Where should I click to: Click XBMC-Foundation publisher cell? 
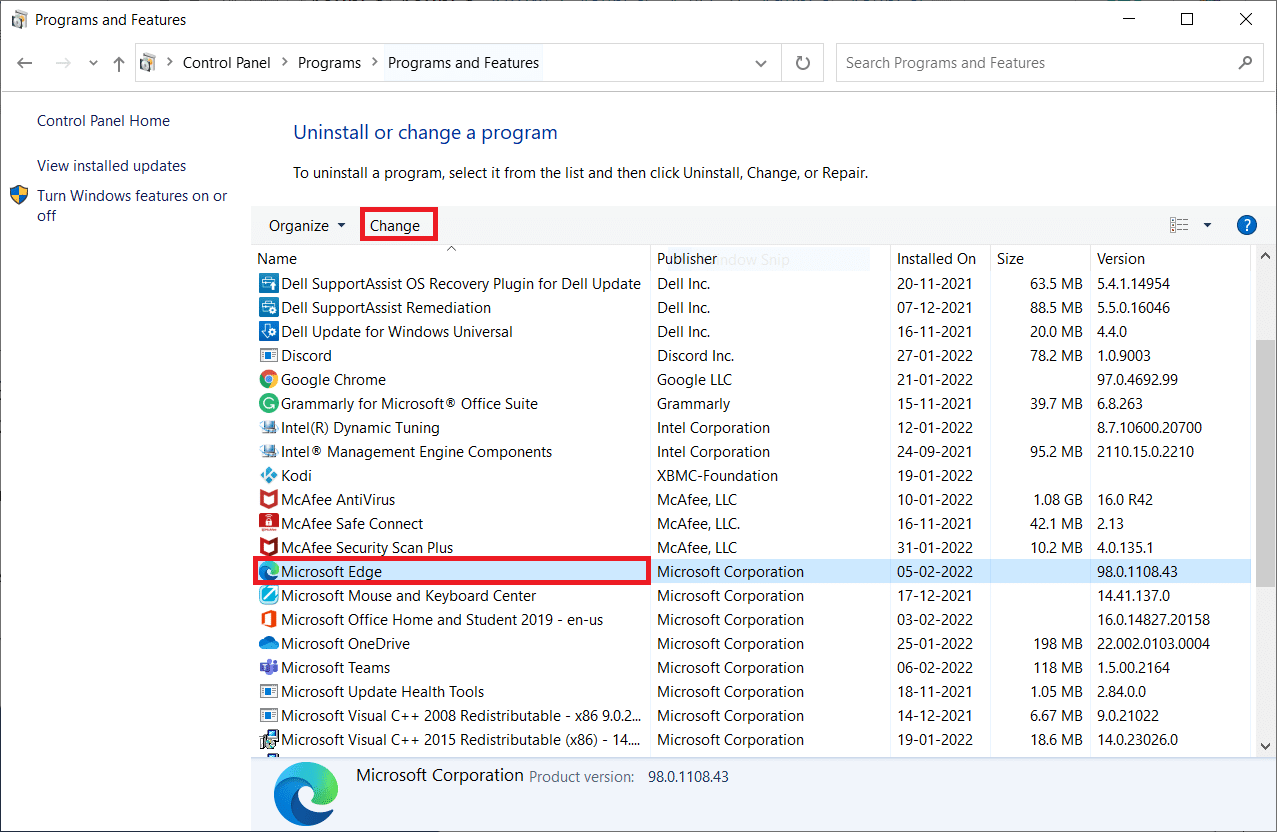coord(718,476)
